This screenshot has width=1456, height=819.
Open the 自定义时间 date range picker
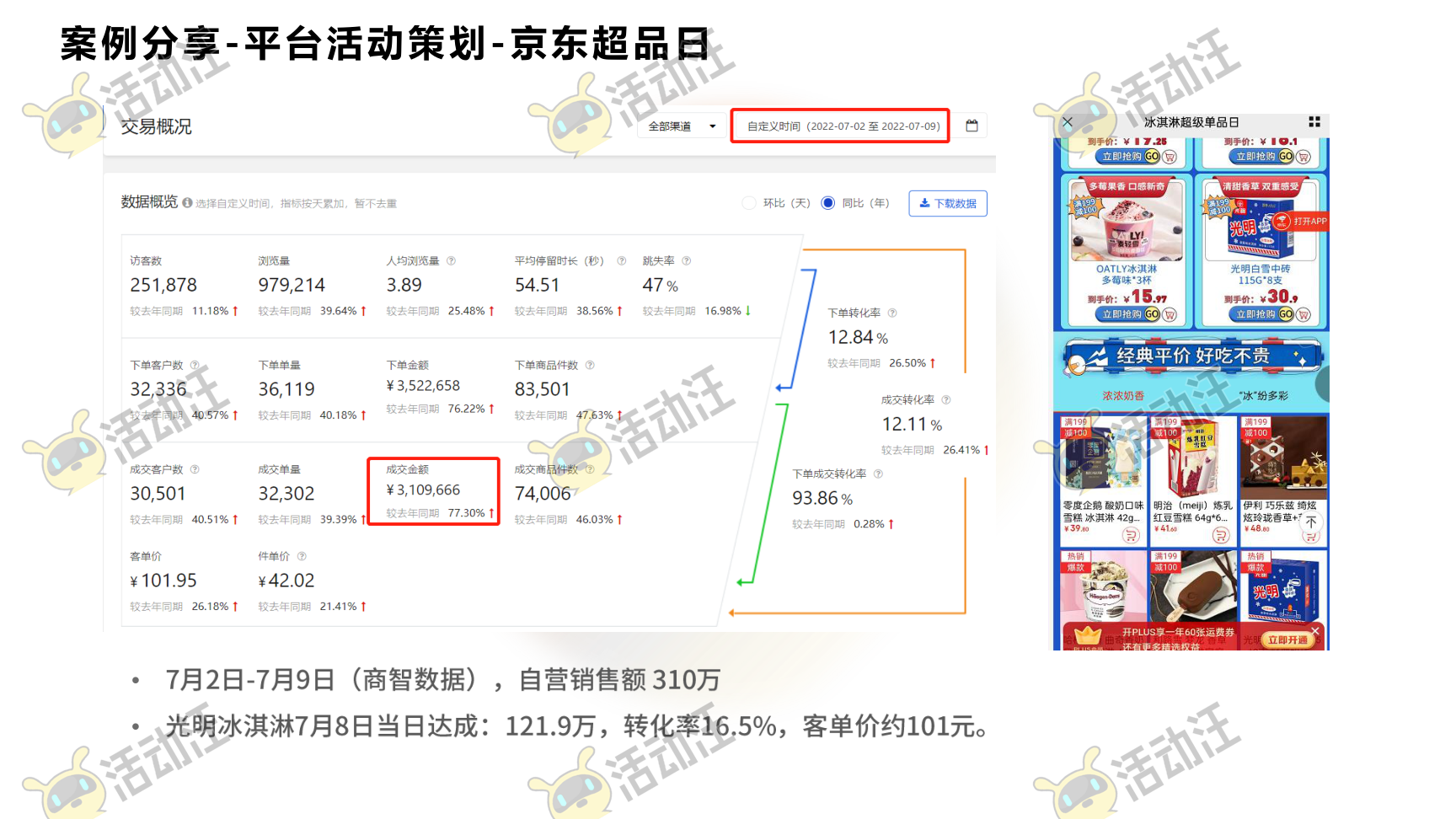pyautogui.click(x=840, y=126)
